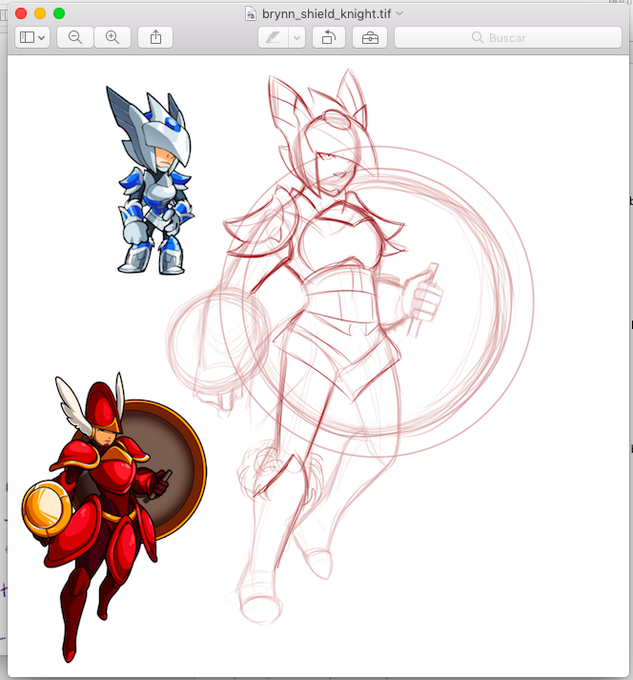Image resolution: width=633 pixels, height=680 pixels.
Task: Click the document proxy icon in title
Action: pyautogui.click(x=251, y=14)
